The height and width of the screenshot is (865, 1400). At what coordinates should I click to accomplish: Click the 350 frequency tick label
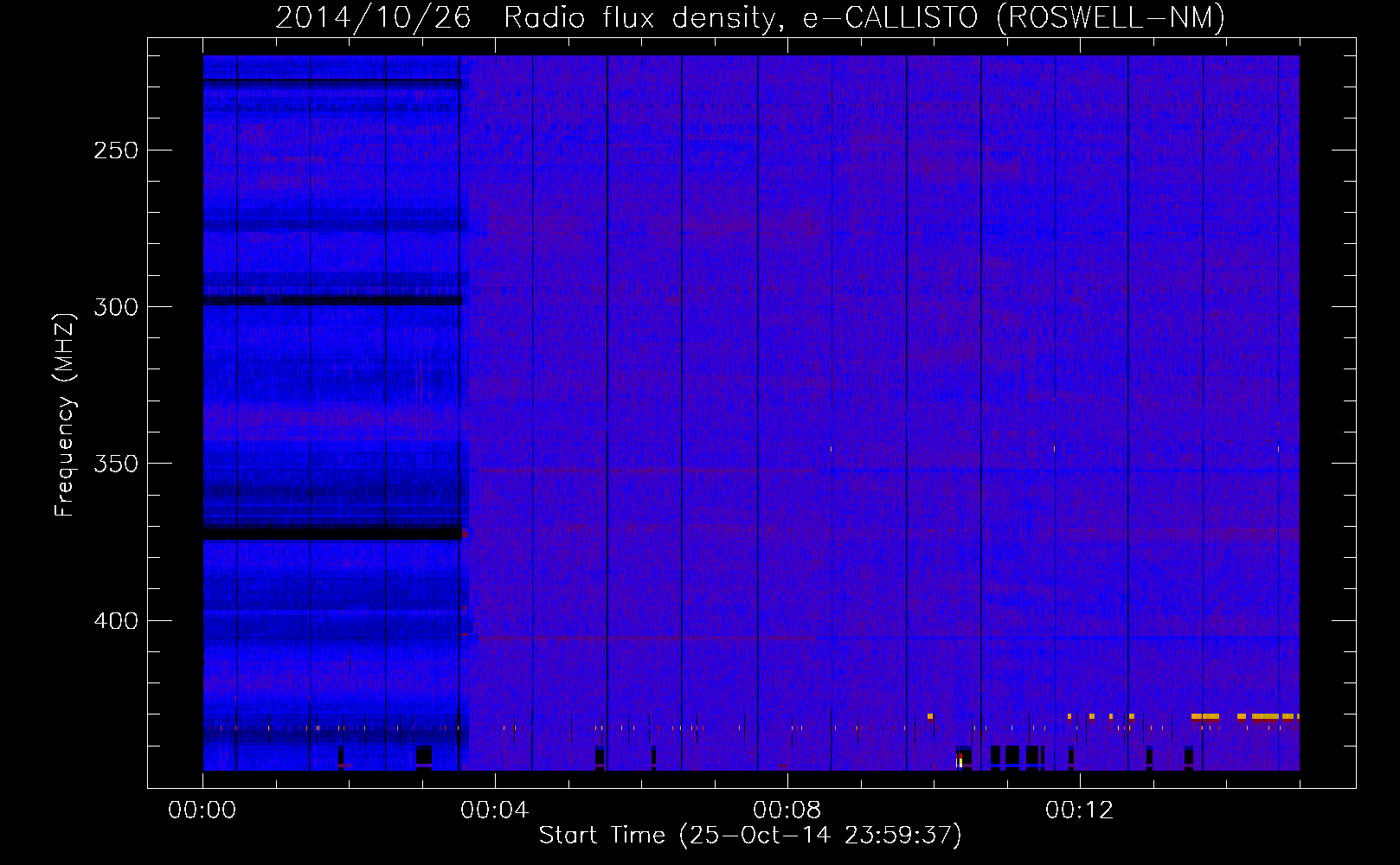[x=116, y=464]
